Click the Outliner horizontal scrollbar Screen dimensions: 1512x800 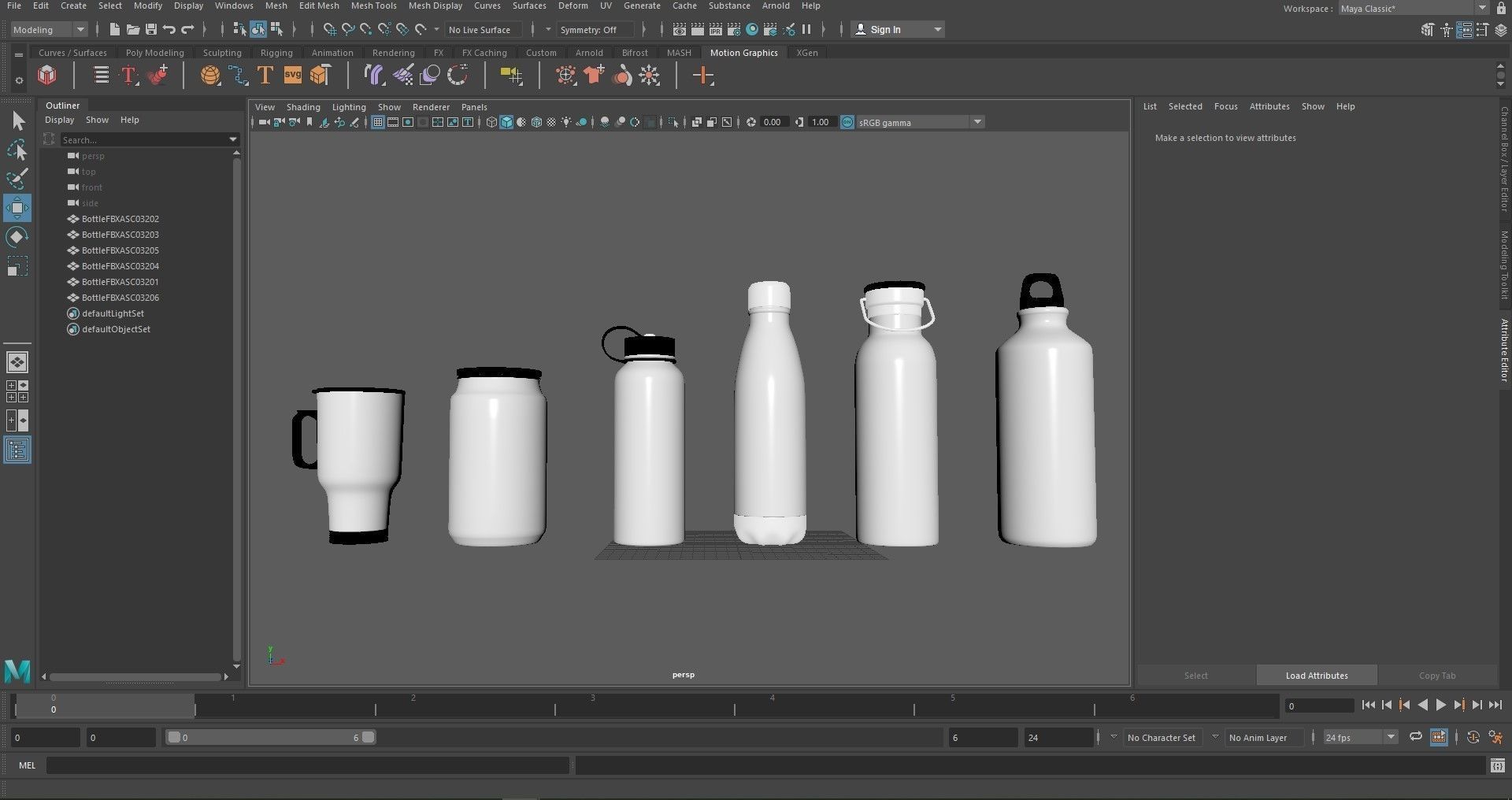(x=135, y=676)
